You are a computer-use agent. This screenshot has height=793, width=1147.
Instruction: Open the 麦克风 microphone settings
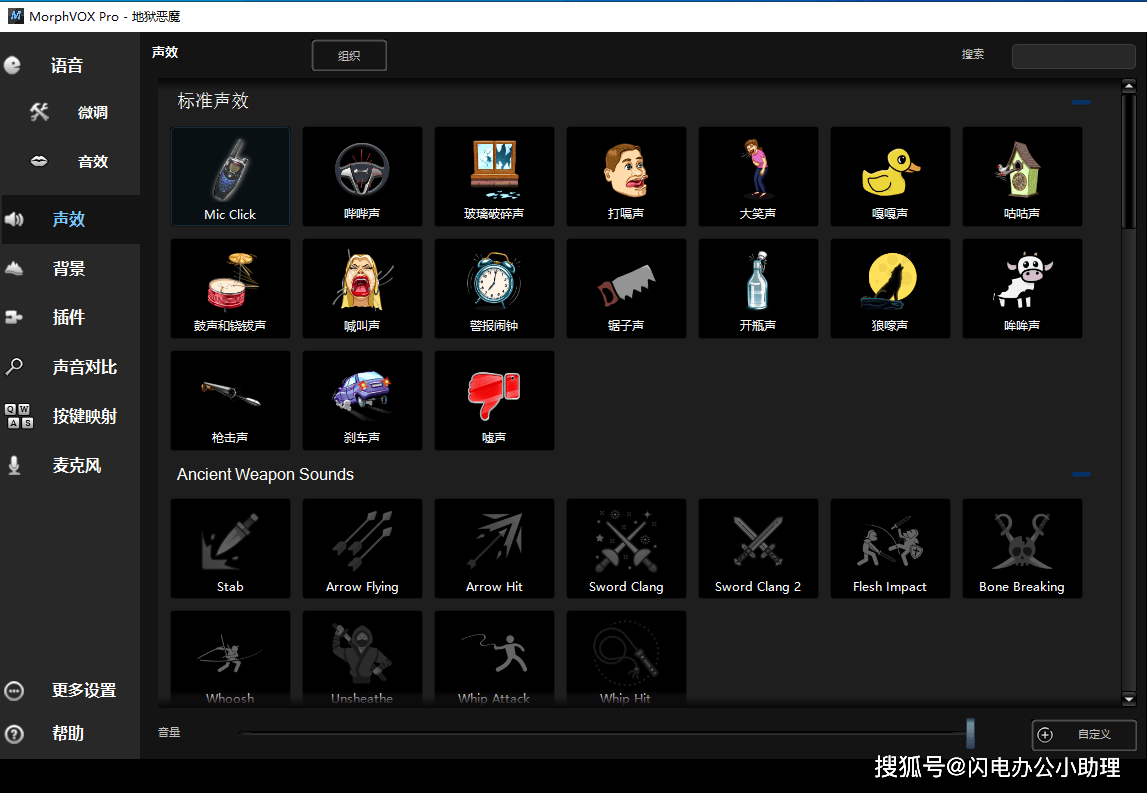pos(69,465)
